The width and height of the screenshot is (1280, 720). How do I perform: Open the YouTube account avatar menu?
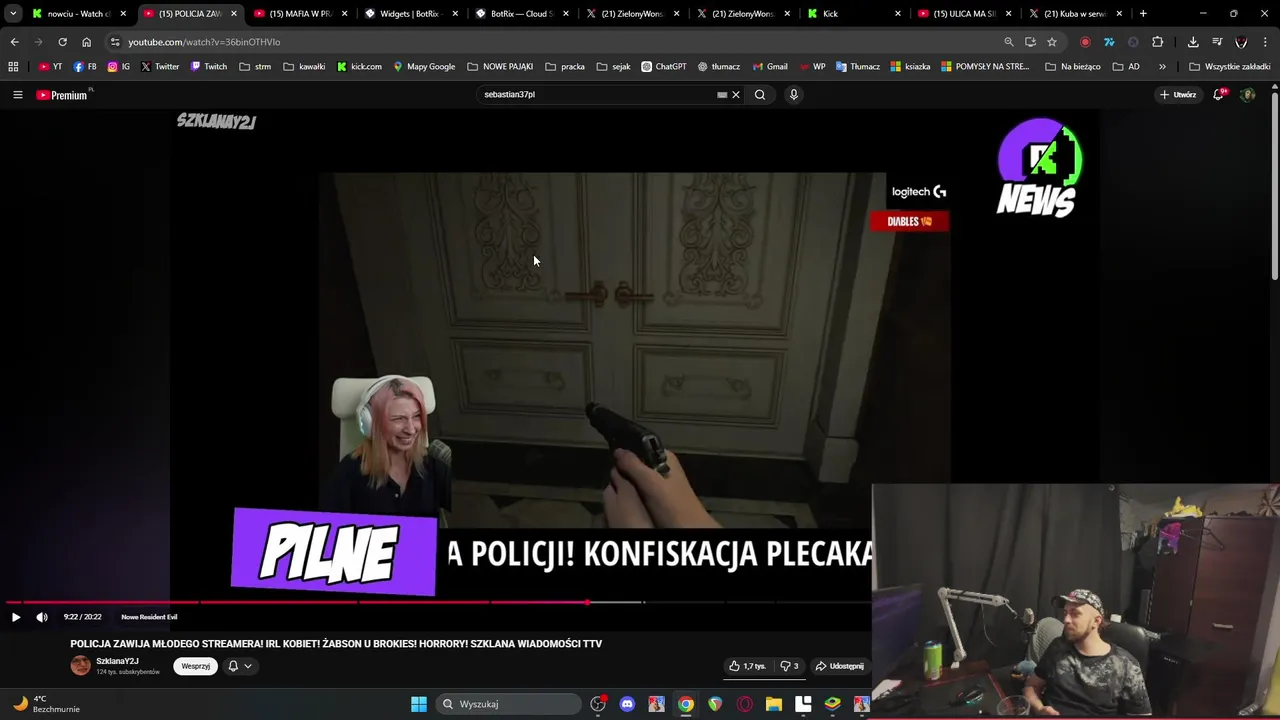point(1248,95)
